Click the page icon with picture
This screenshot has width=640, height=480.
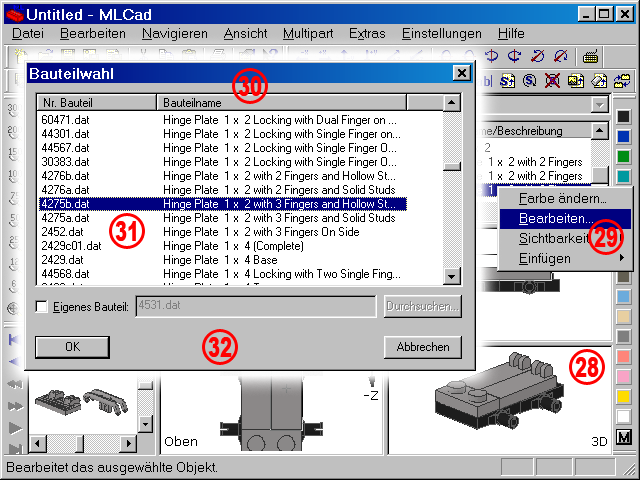[576, 81]
